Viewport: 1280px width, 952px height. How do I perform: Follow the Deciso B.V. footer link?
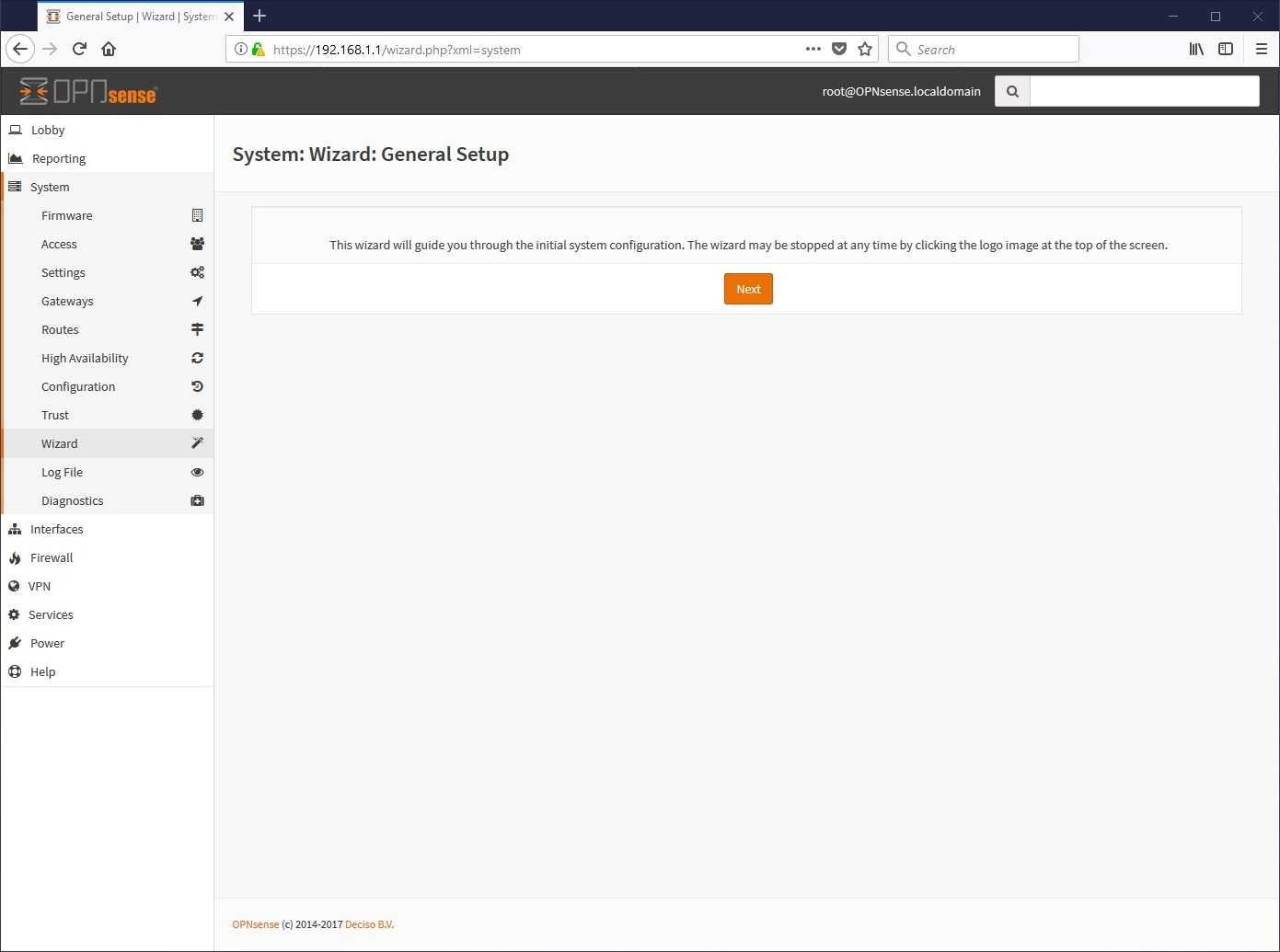(x=369, y=924)
